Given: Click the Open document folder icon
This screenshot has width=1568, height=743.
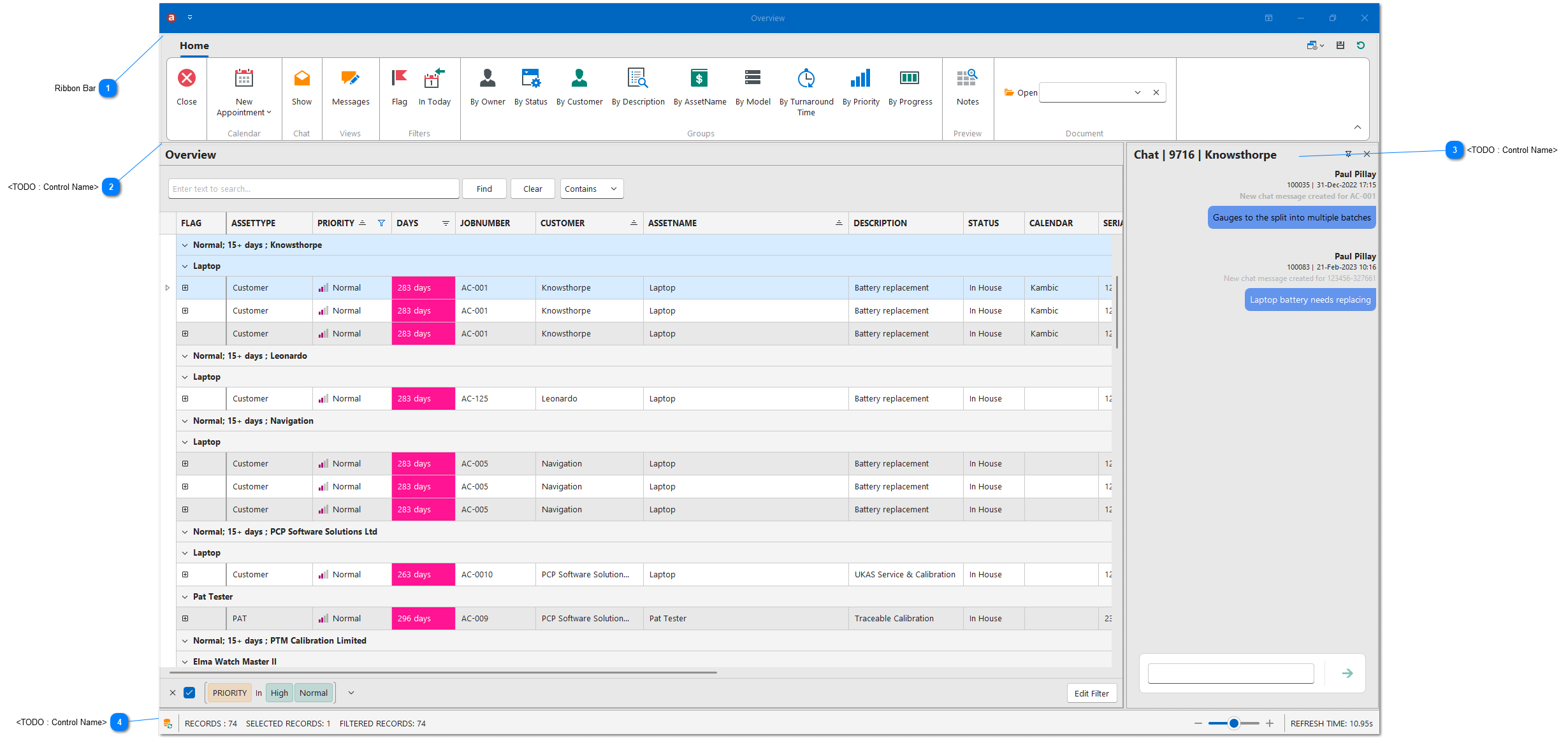Looking at the screenshot, I should (x=1009, y=92).
